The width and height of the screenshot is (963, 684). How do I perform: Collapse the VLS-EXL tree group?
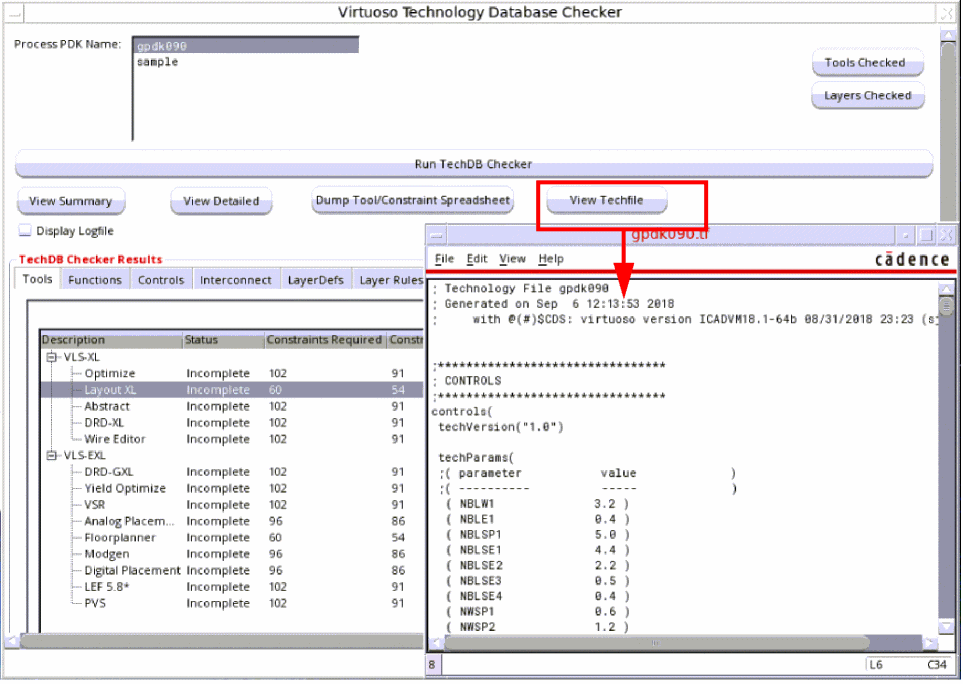click(50, 455)
